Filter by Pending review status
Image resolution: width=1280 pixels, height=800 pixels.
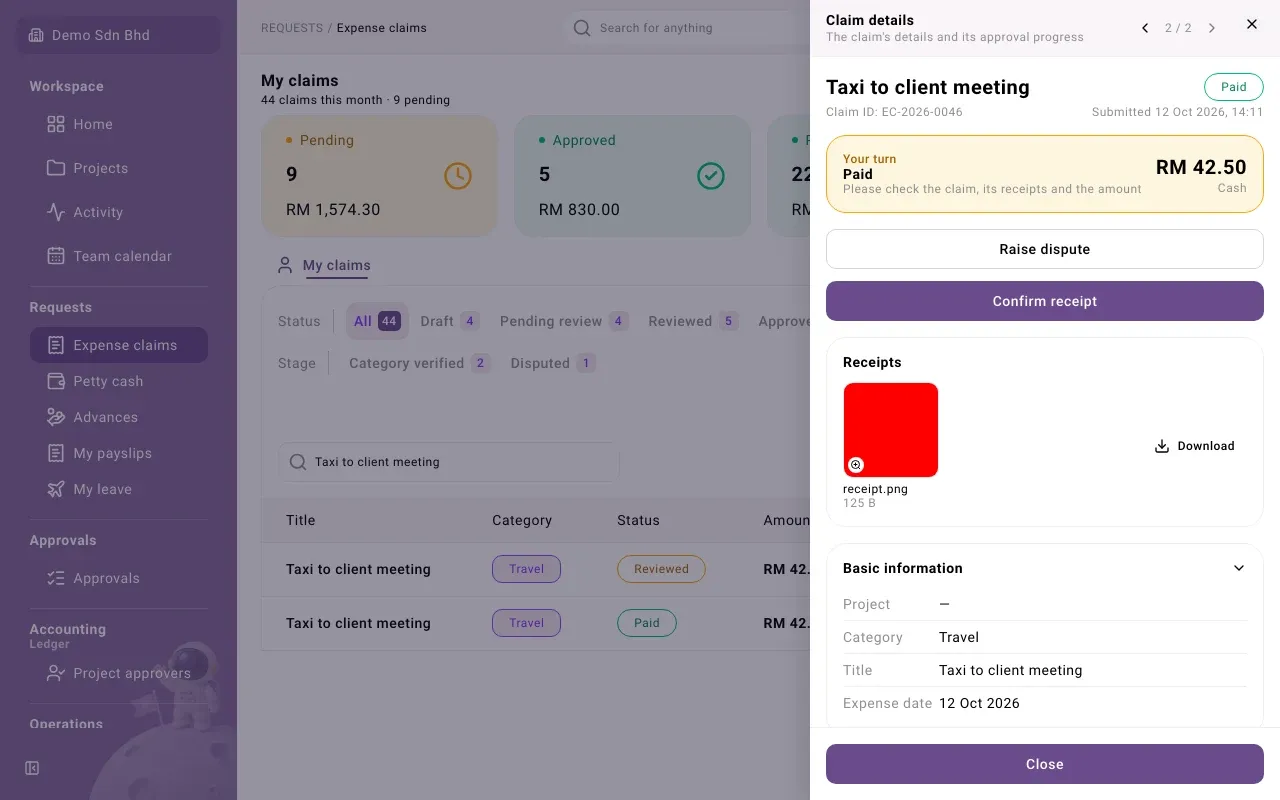[x=564, y=321]
